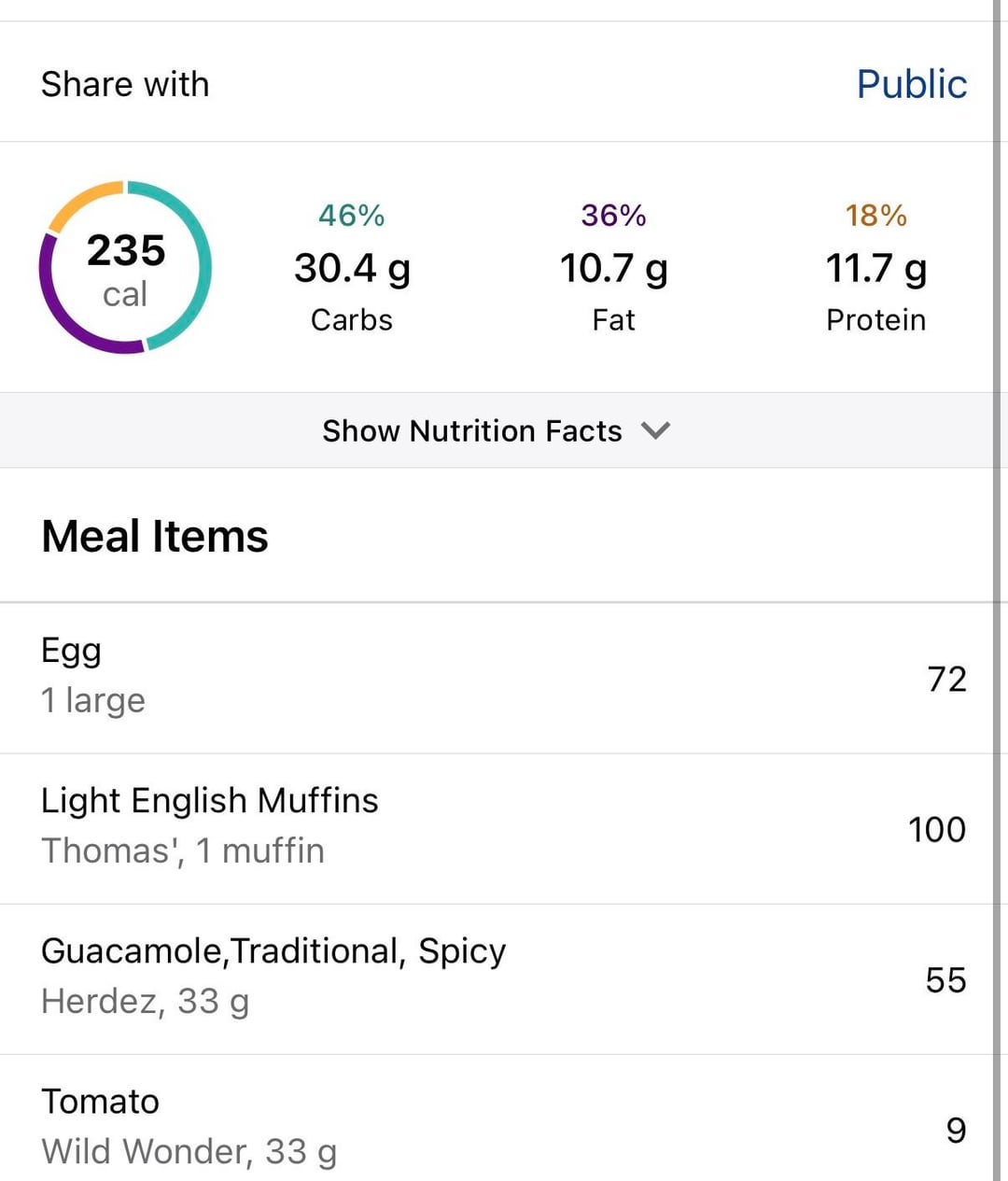Click the Share with label
Screen dimensions: 1008x1181
tap(125, 84)
